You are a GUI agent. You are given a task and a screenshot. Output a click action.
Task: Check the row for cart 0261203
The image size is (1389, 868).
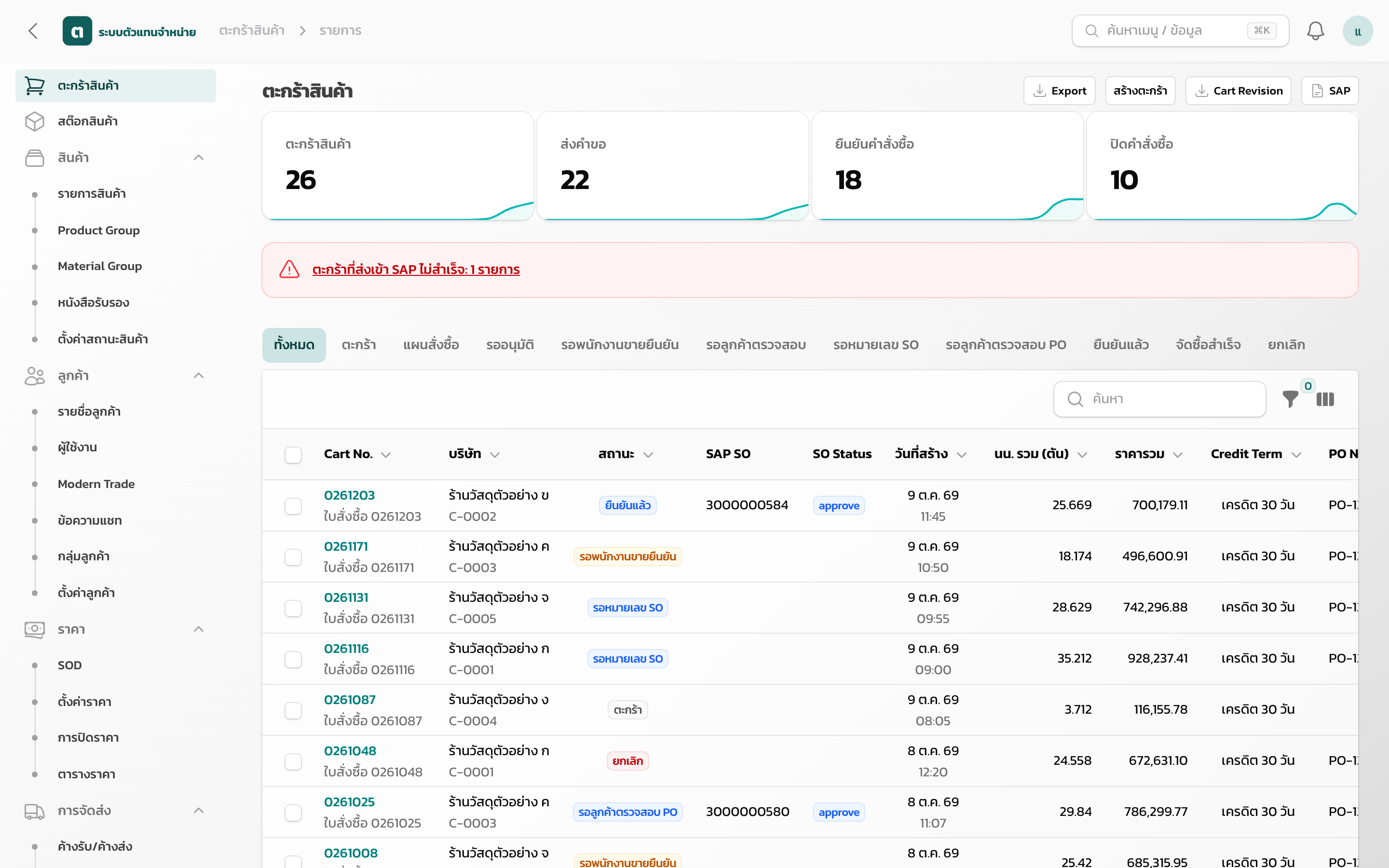coord(293,506)
